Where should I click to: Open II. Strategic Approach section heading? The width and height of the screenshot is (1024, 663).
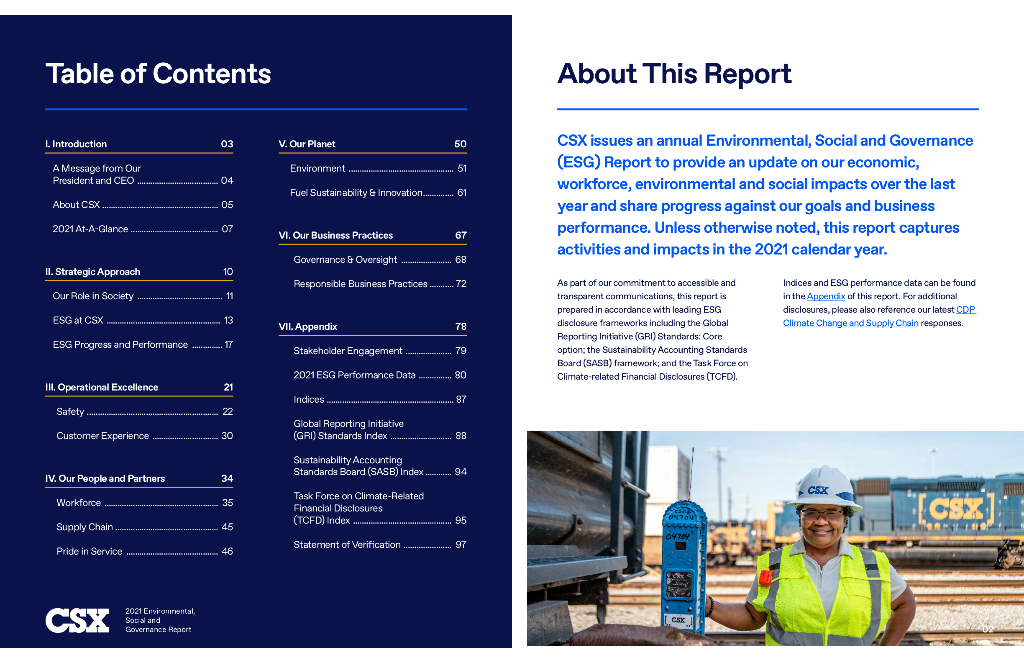coord(139,272)
